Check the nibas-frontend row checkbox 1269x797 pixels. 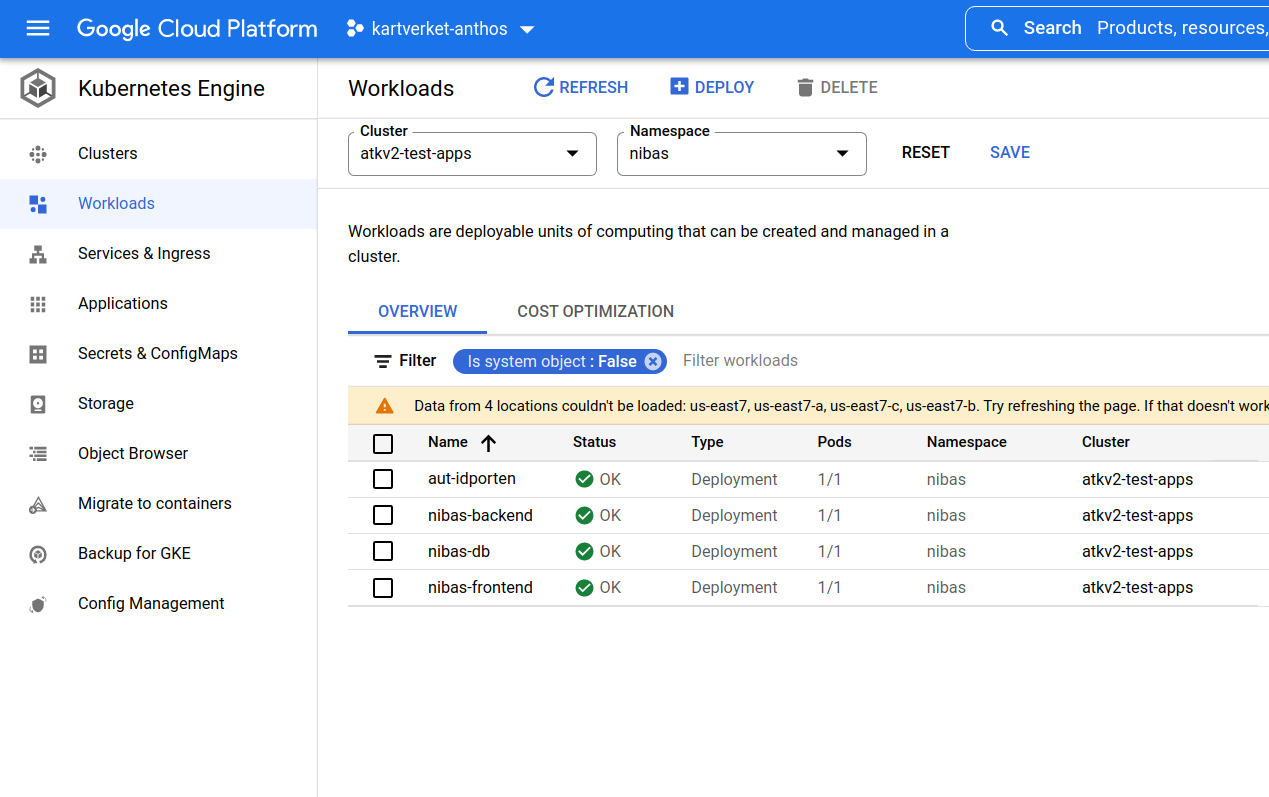(x=383, y=587)
